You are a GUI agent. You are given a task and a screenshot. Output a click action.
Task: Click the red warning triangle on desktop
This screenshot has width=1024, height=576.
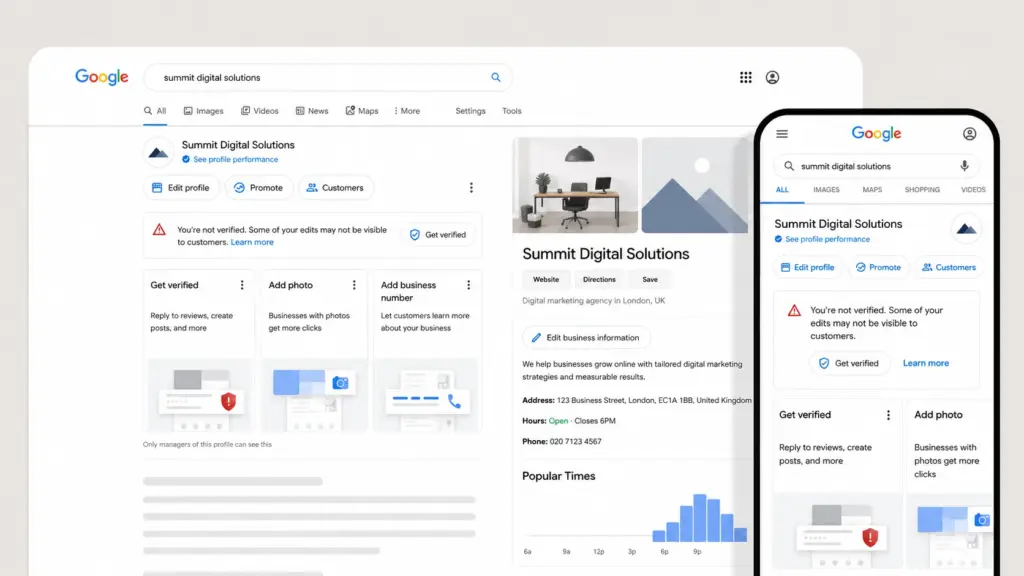point(159,230)
